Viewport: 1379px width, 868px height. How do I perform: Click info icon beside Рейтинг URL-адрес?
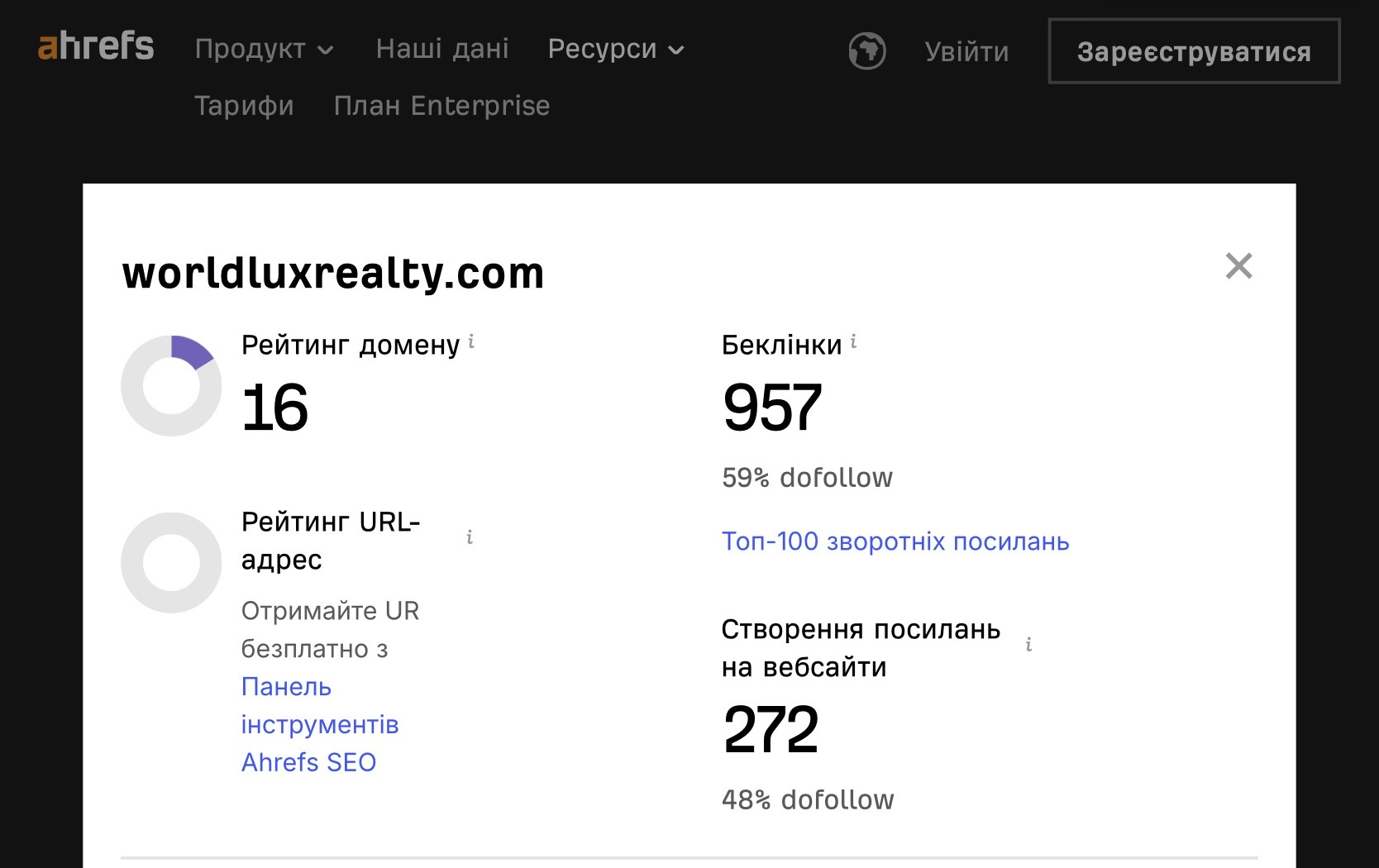click(470, 538)
